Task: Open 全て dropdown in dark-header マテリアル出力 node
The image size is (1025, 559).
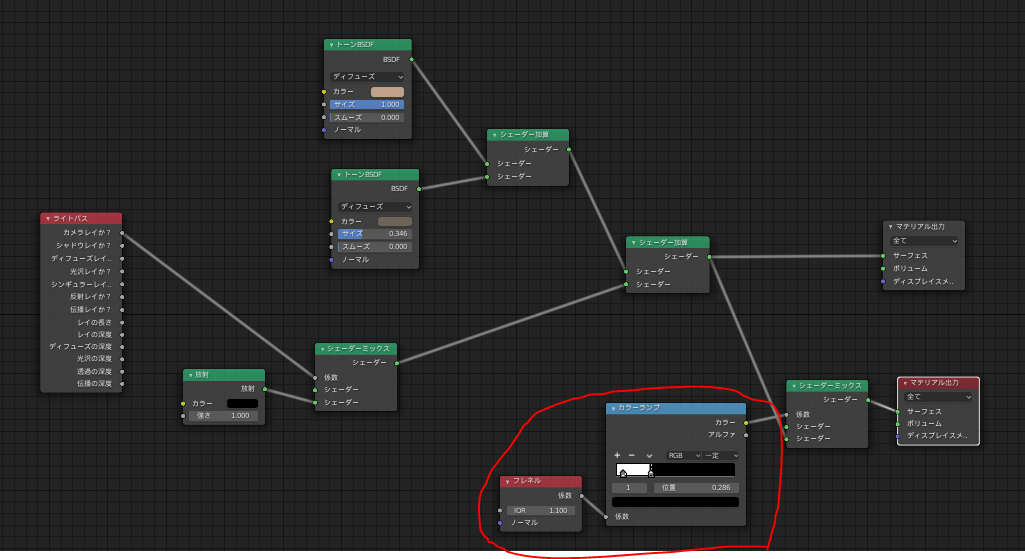Action: pyautogui.click(x=924, y=241)
